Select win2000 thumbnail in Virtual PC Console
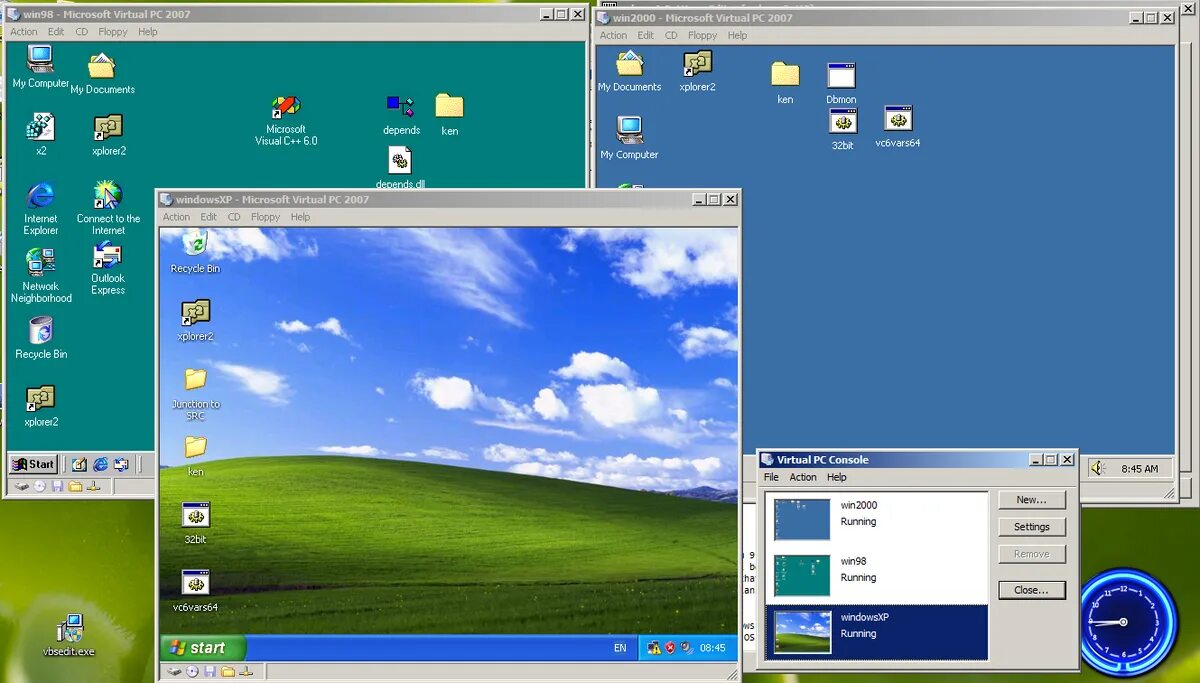Image resolution: width=1200 pixels, height=683 pixels. [x=802, y=519]
